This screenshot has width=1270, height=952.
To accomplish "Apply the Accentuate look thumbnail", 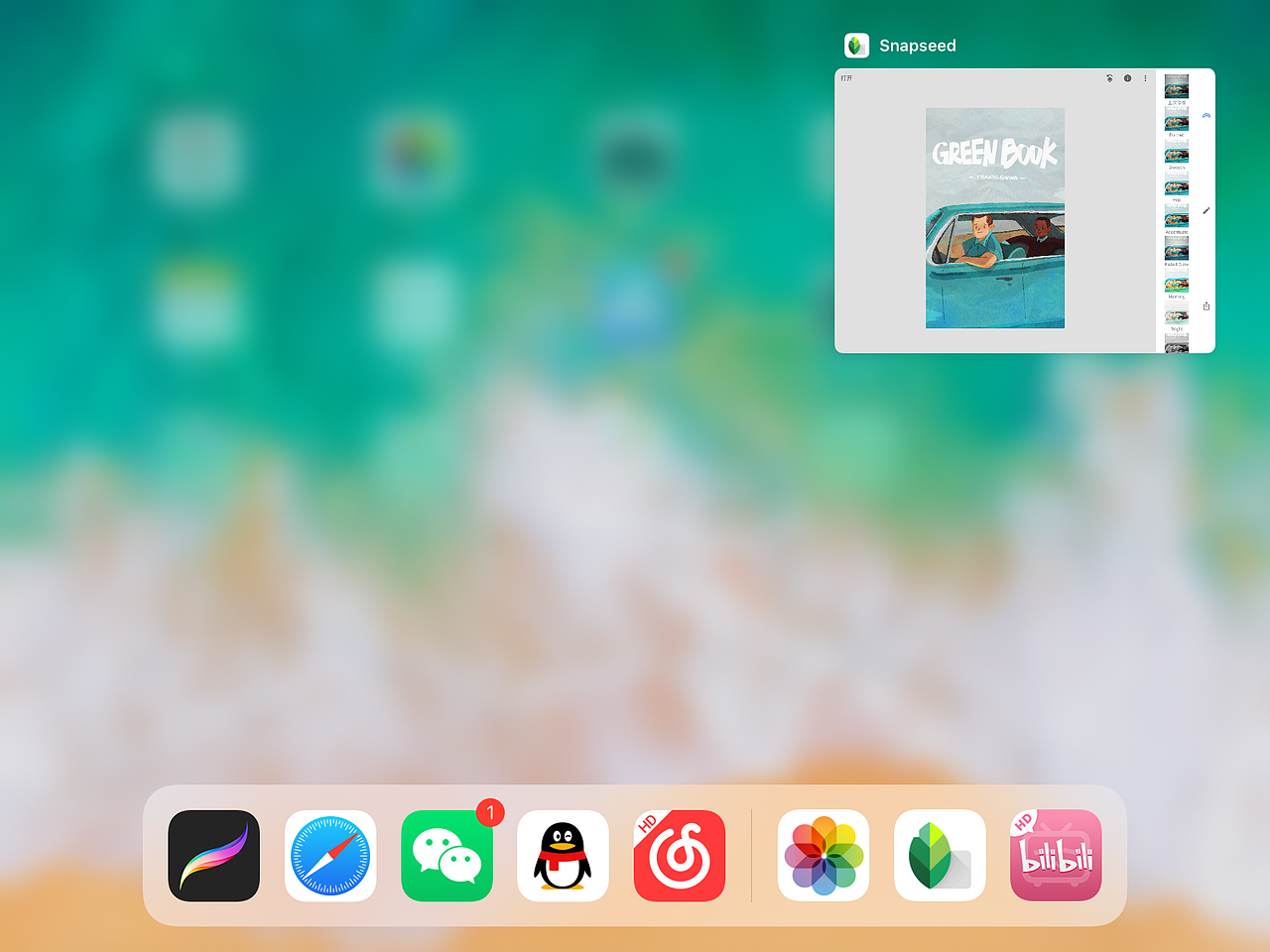I will (x=1177, y=215).
